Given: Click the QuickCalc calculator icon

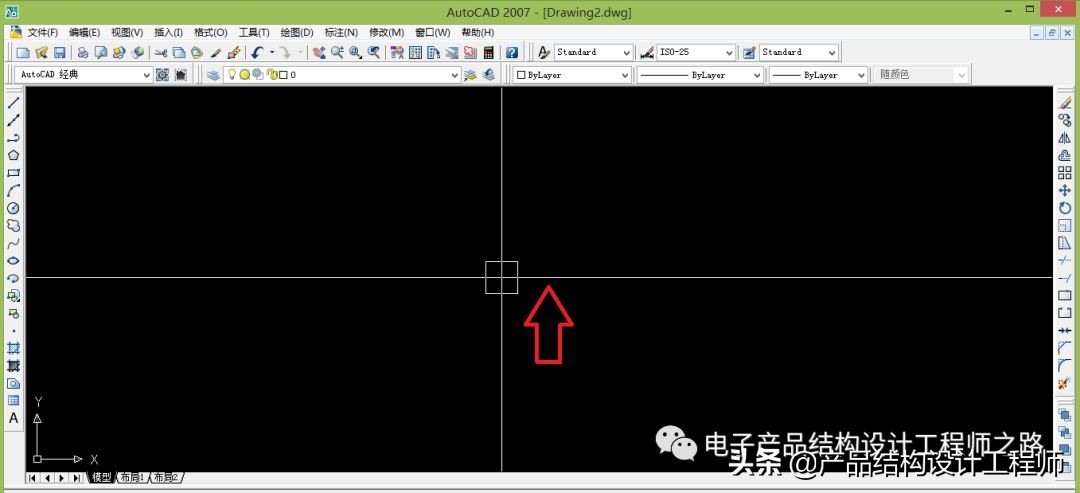Looking at the screenshot, I should (x=488, y=52).
